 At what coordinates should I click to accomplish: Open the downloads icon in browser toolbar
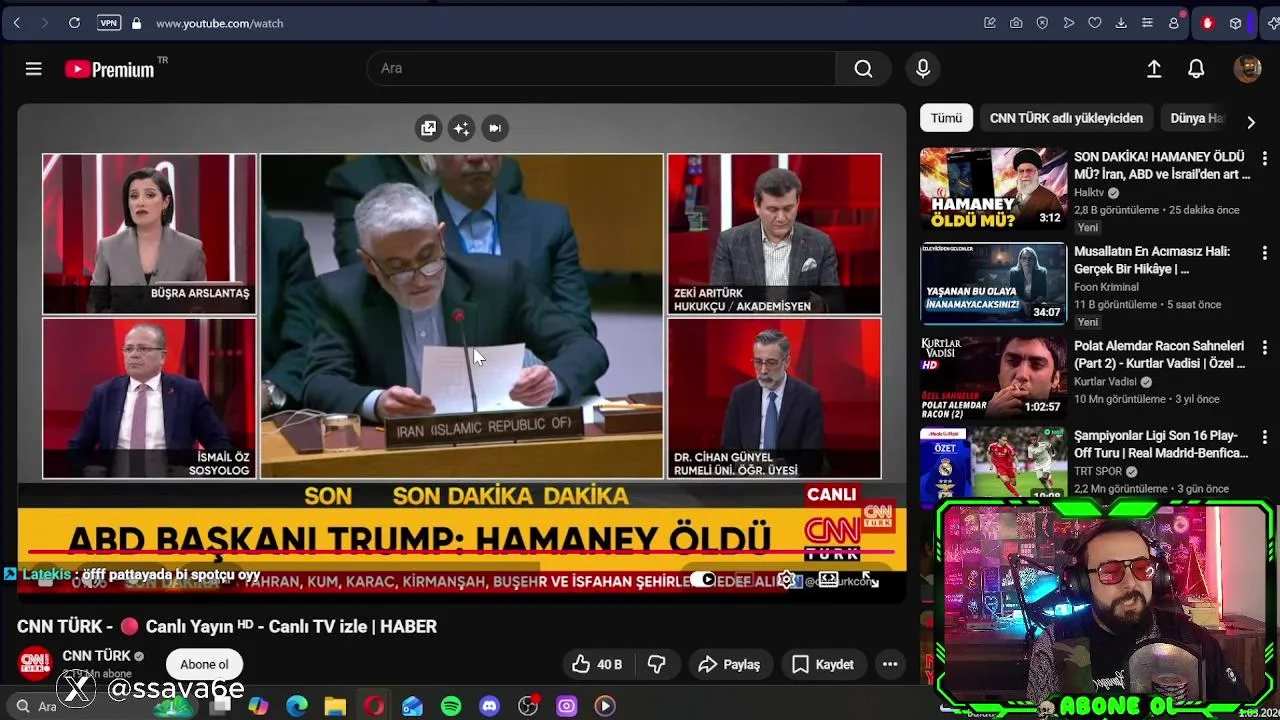[x=1121, y=23]
